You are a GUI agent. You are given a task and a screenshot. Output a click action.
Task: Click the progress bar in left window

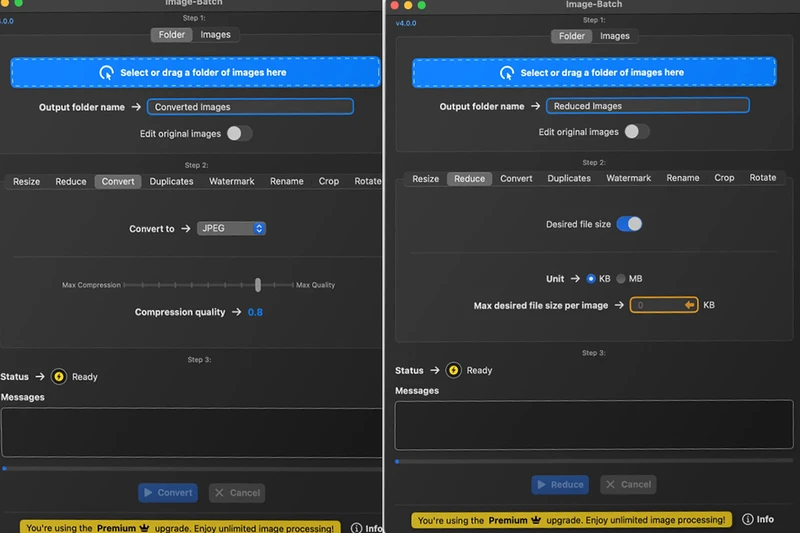192,469
